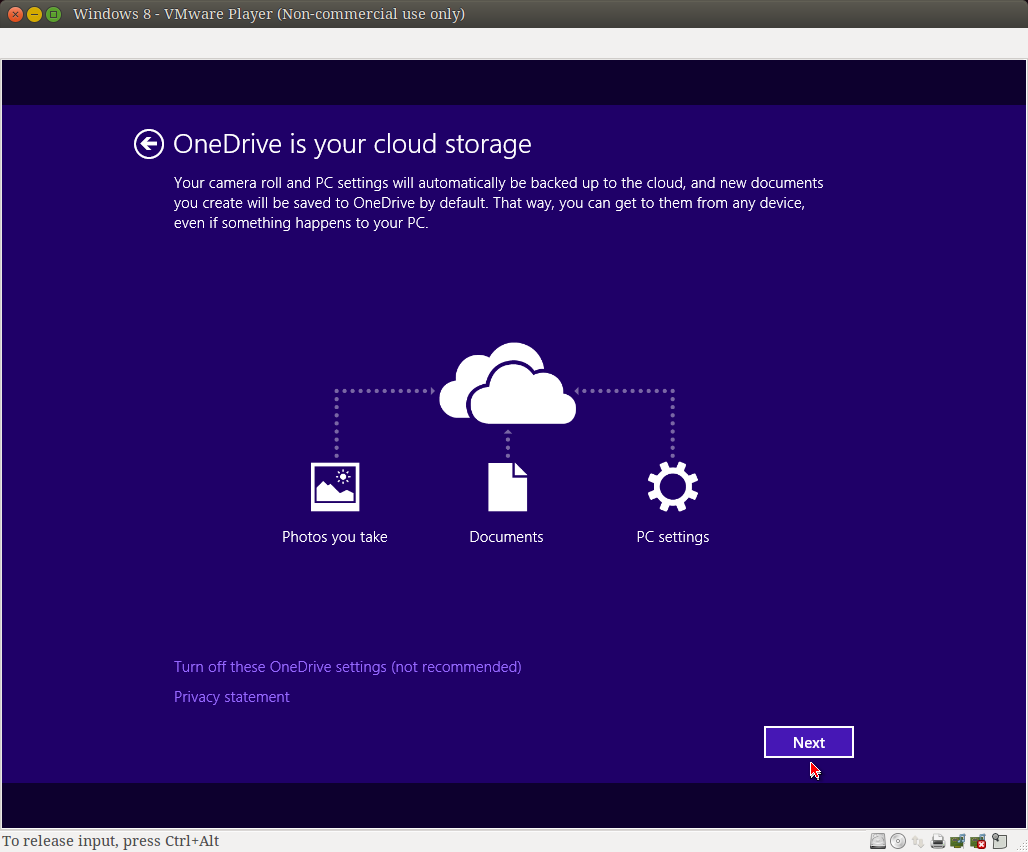Screen dimensions: 1028x852
Task: Maximize the VMware Player window
Action: coord(54,14)
